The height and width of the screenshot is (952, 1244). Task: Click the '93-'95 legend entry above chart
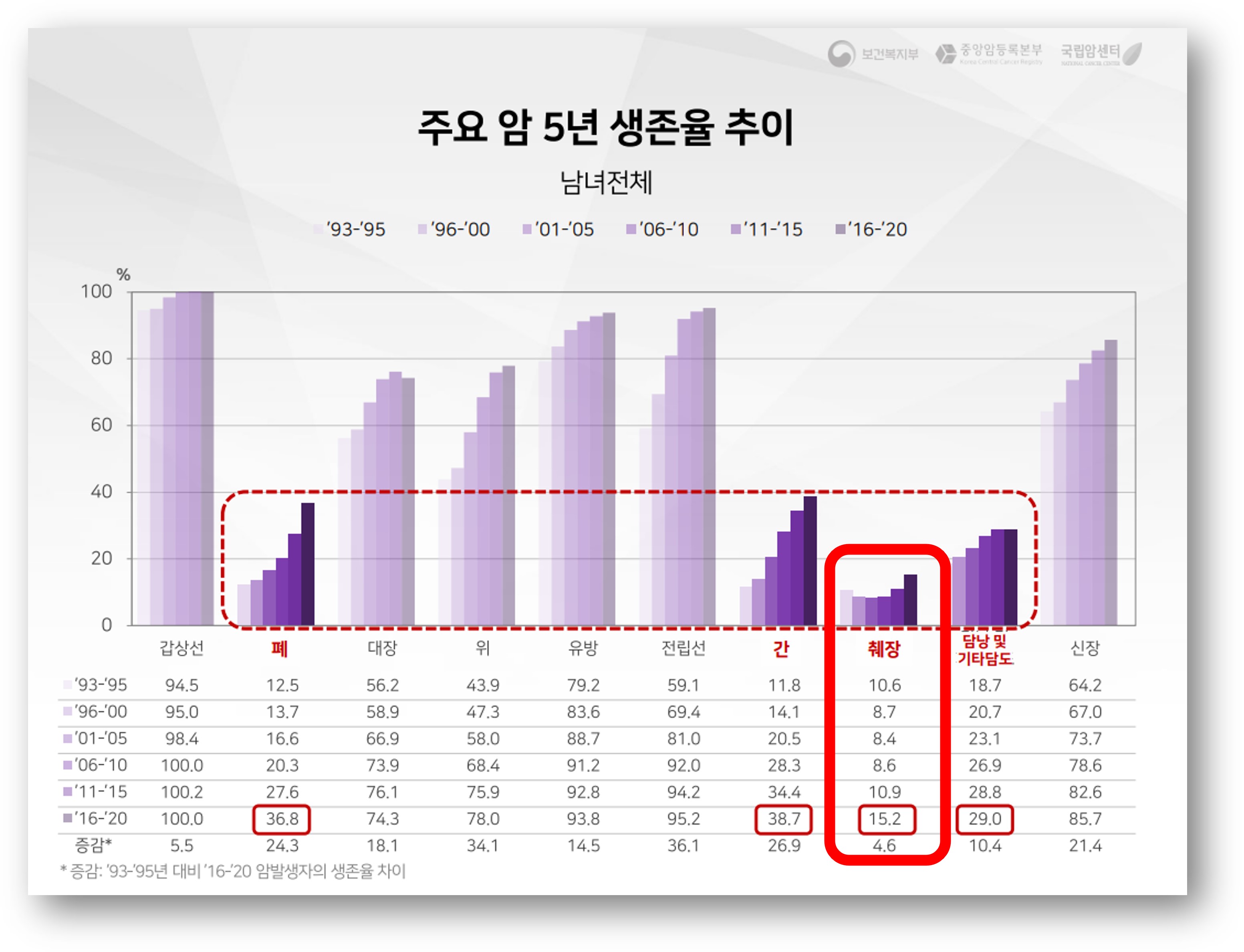pos(349,230)
